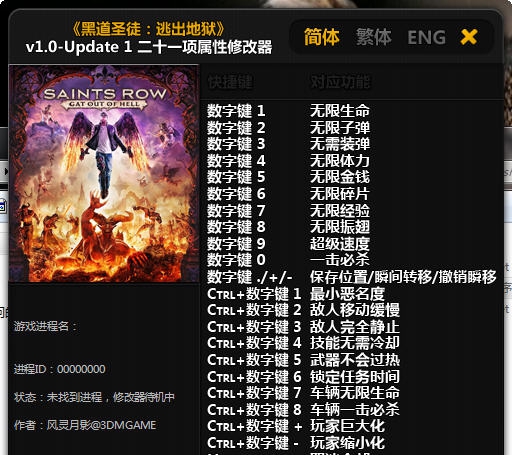Screen dimensions: 512x455
Task: Select the 敌人完全静止 option
Action: (x=355, y=327)
